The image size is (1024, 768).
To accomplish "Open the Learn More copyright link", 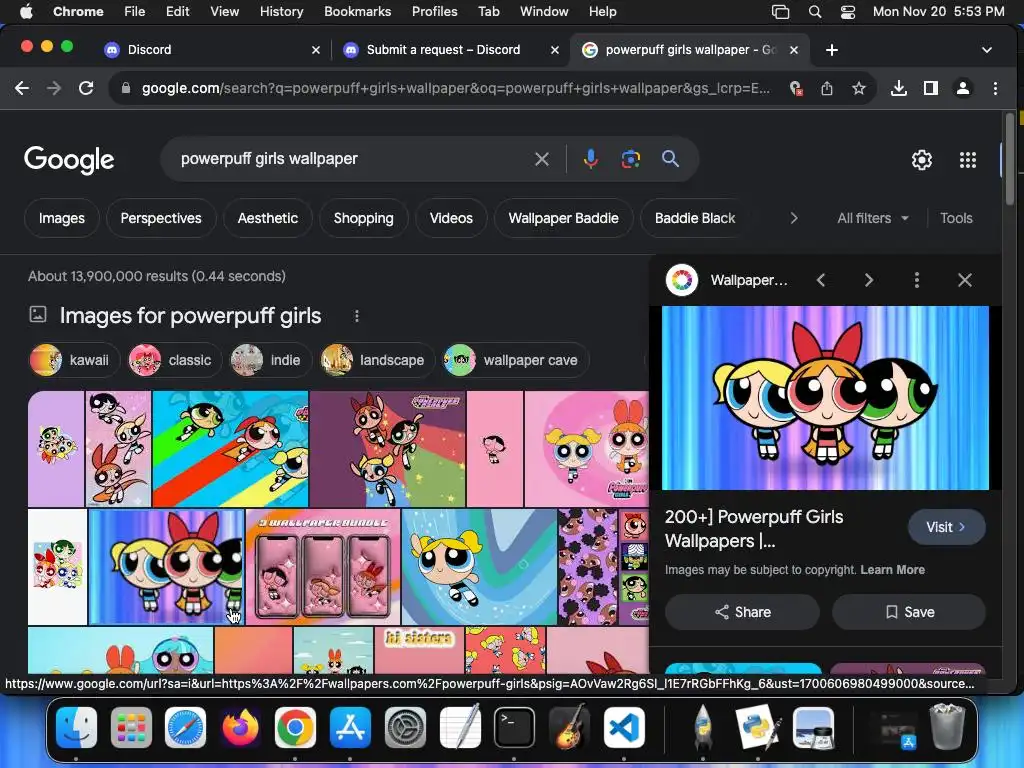I will tap(892, 569).
